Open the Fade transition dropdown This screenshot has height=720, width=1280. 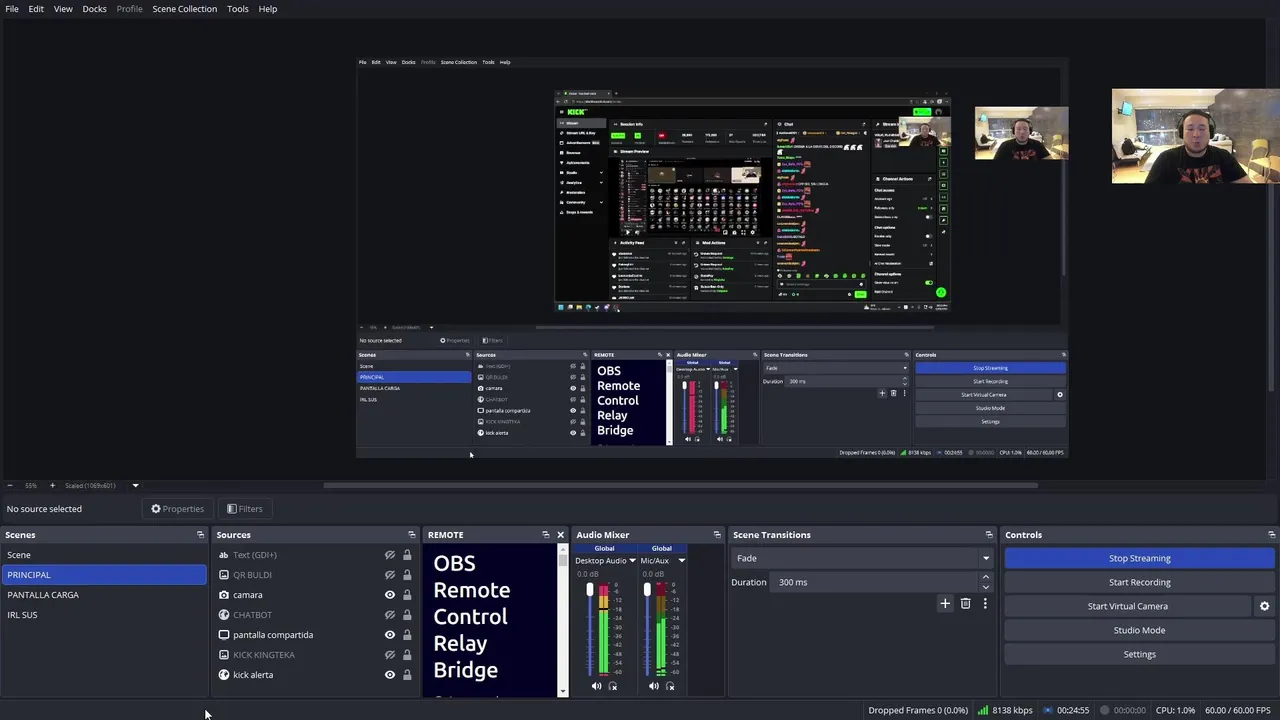(x=862, y=558)
